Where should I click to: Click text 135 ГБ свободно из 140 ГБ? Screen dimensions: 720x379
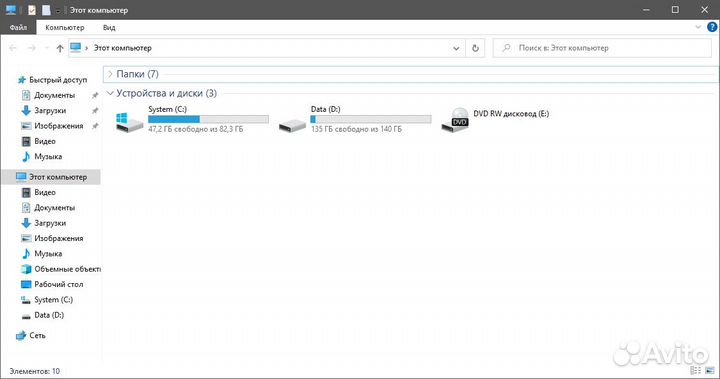point(356,129)
